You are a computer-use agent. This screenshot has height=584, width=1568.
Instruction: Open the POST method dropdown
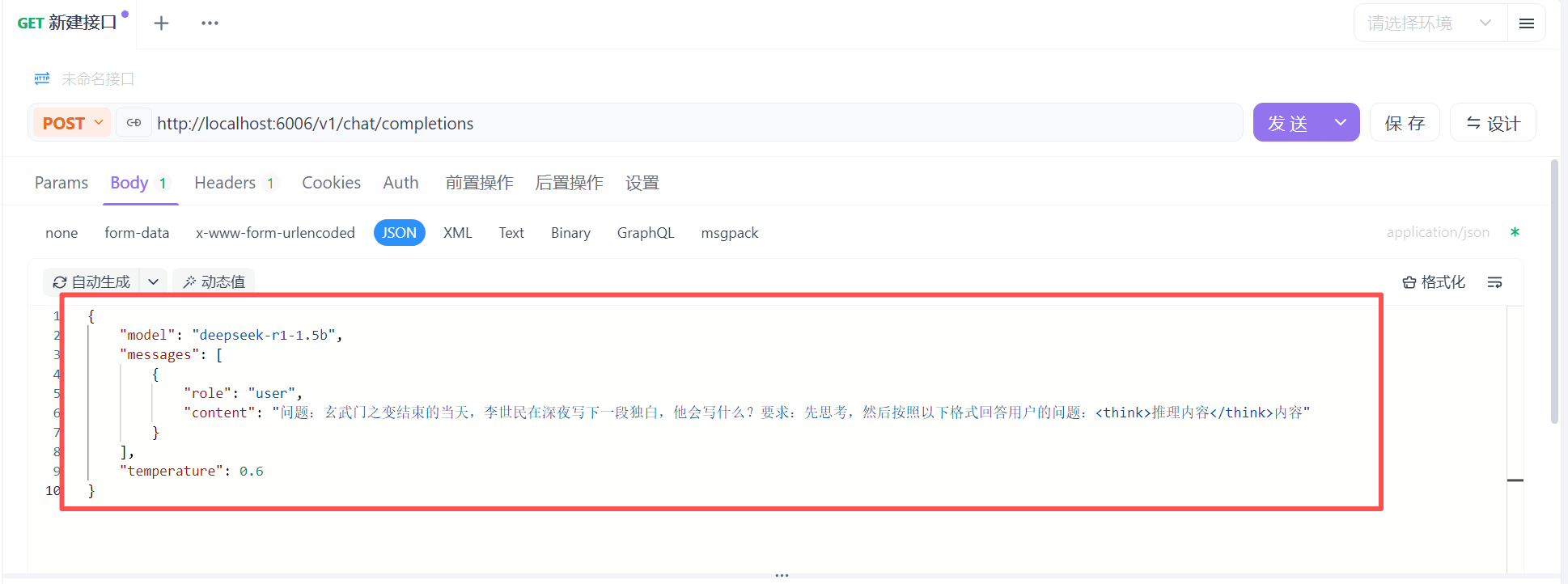73,123
